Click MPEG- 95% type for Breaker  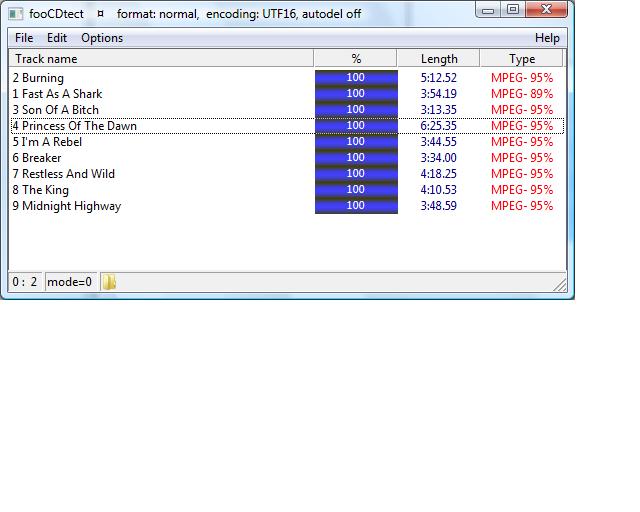(522, 158)
